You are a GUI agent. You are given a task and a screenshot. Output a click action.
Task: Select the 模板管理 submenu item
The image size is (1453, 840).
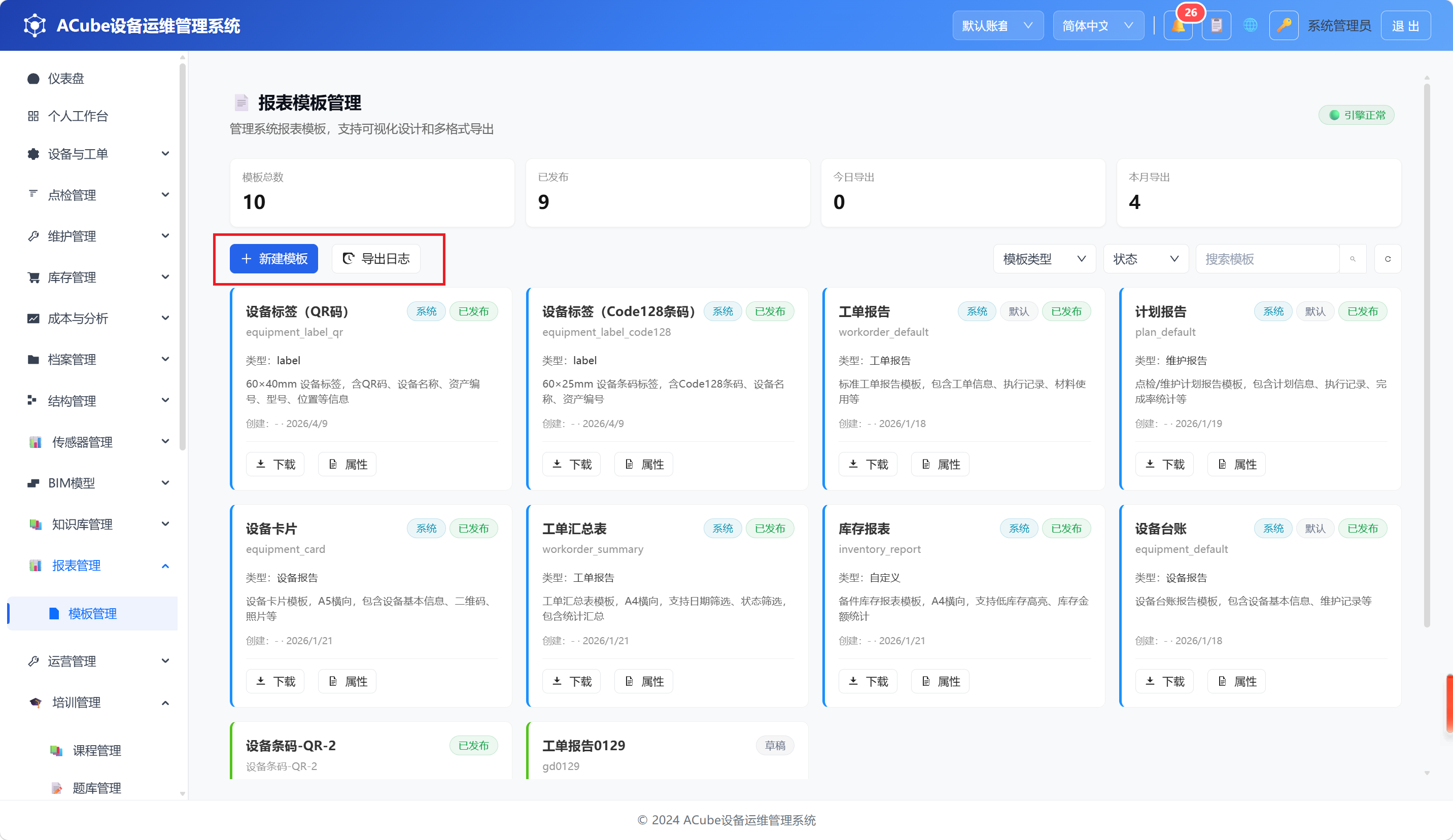point(92,613)
